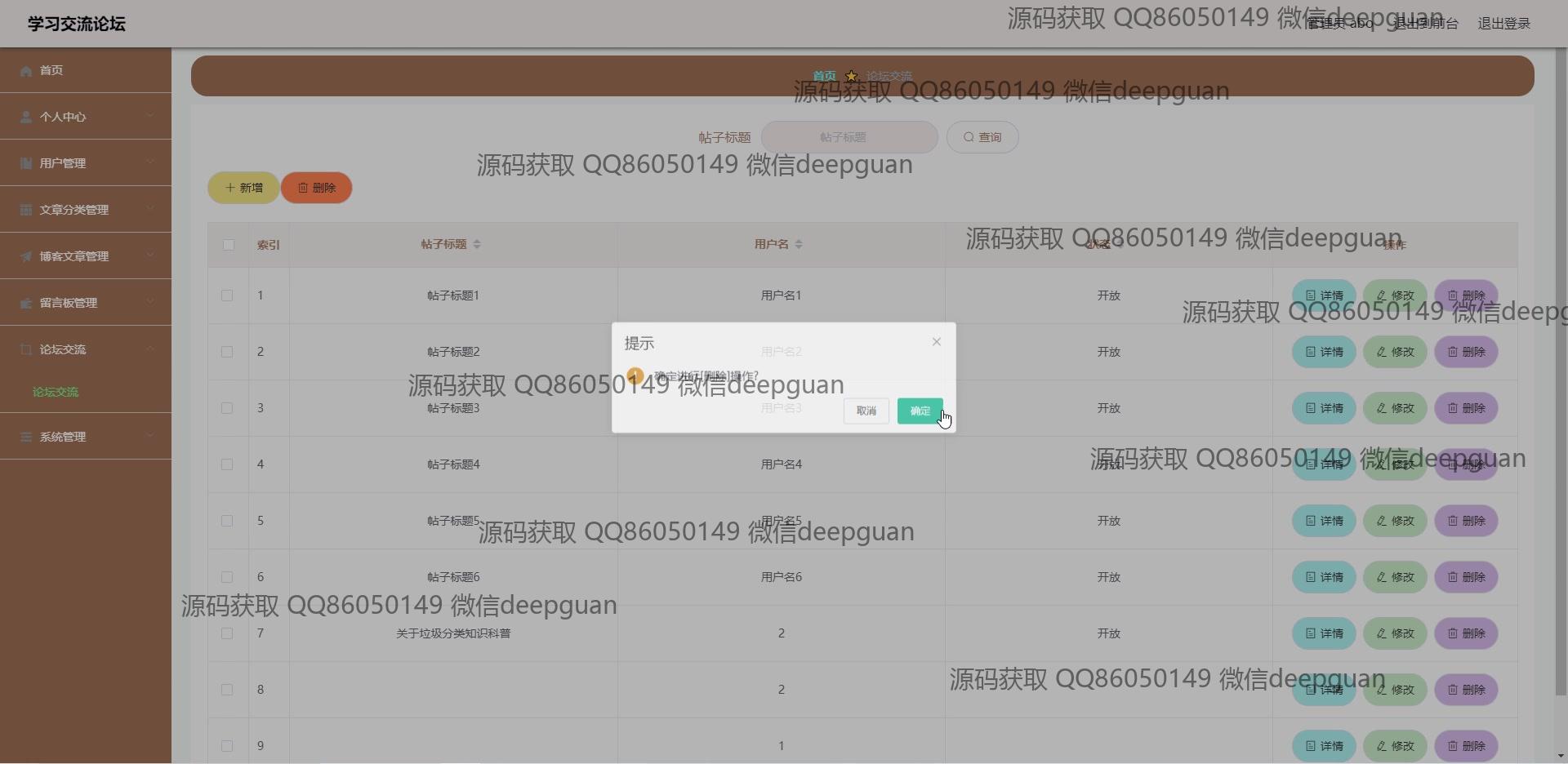Open 详情 for row 帖子标题2
Image resolution: width=1568 pixels, height=764 pixels.
pyautogui.click(x=1324, y=352)
